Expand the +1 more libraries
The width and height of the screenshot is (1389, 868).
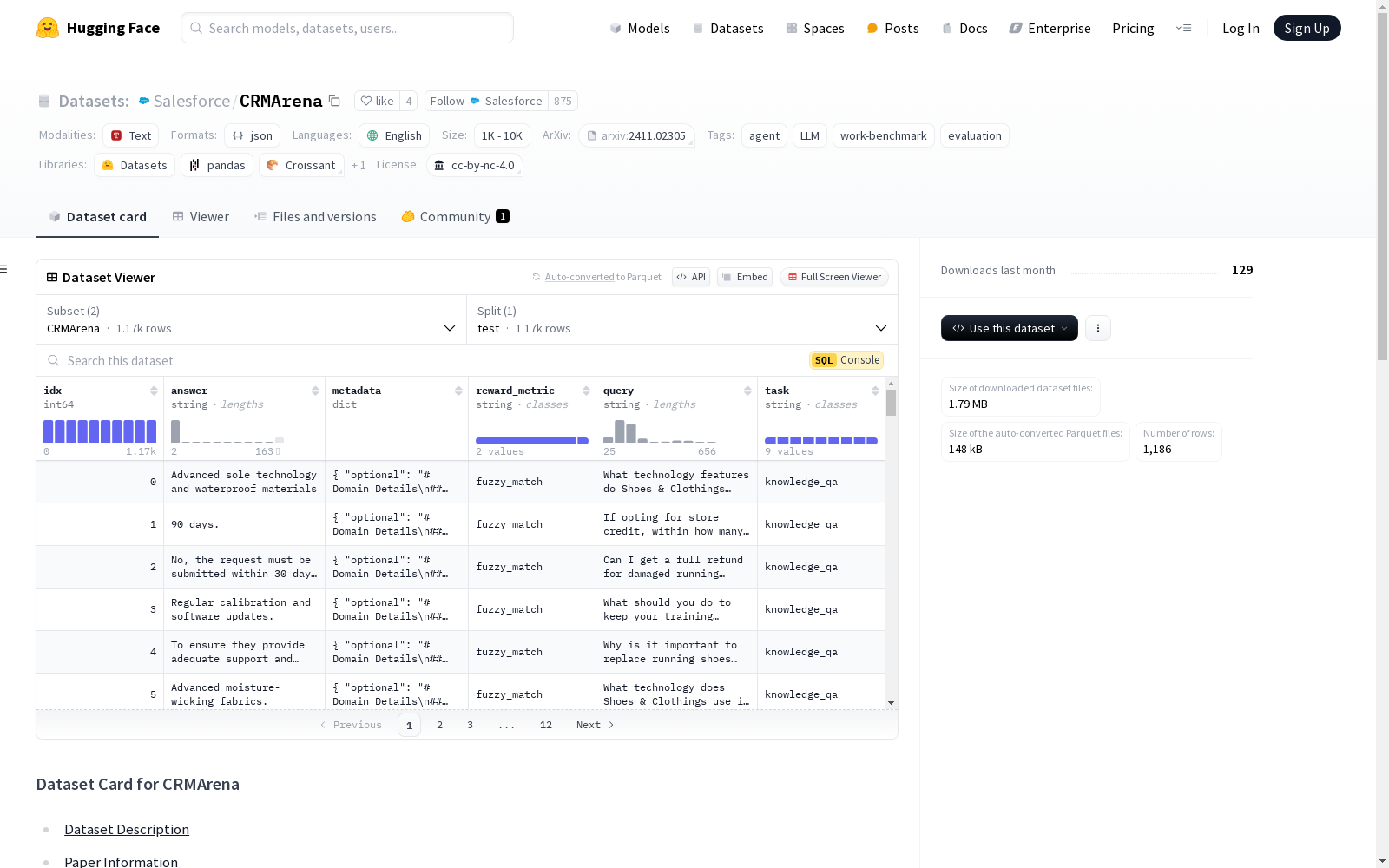359,165
